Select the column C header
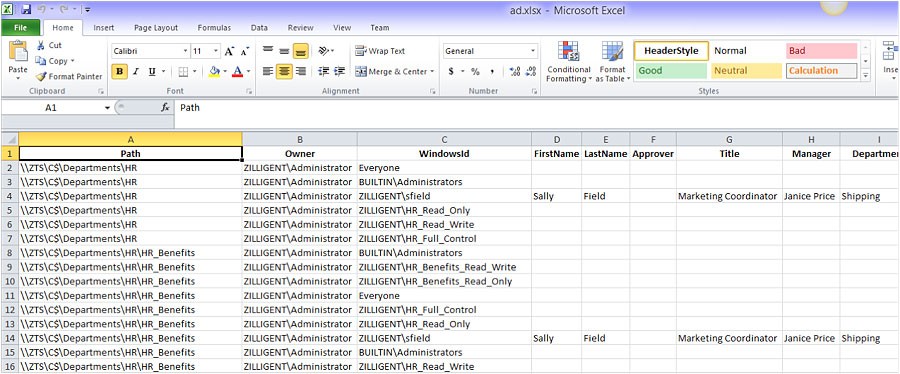900x374 pixels. pyautogui.click(x=444, y=139)
